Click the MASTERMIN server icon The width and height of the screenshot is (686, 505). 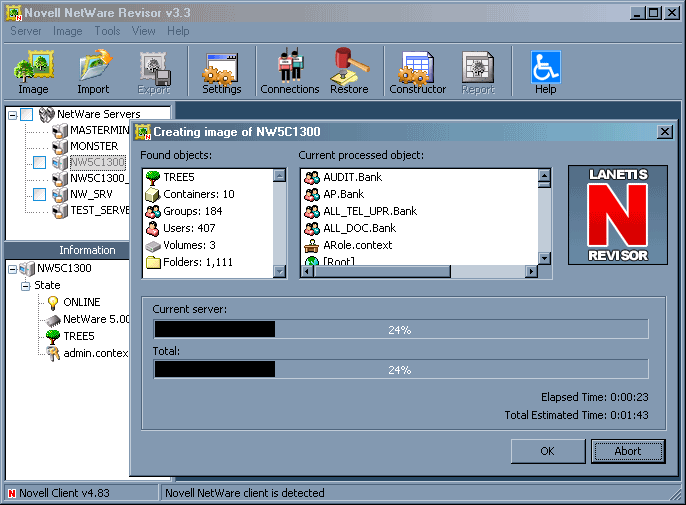tap(60, 130)
